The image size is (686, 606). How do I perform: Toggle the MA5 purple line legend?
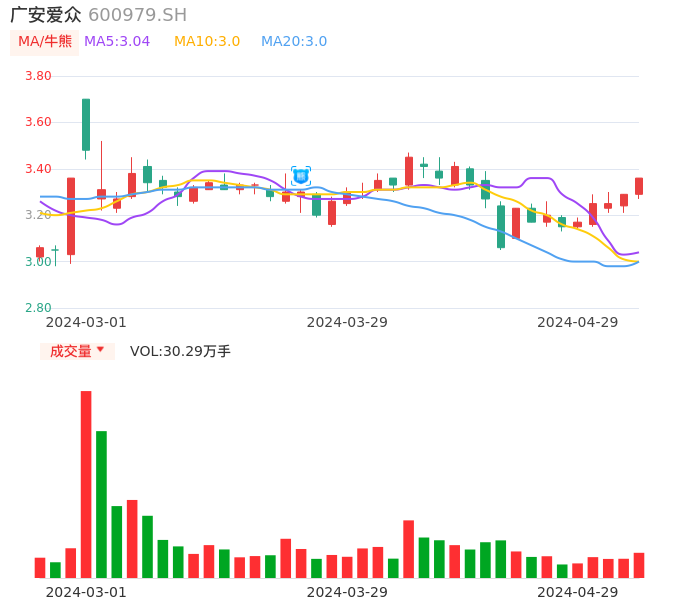(x=117, y=42)
